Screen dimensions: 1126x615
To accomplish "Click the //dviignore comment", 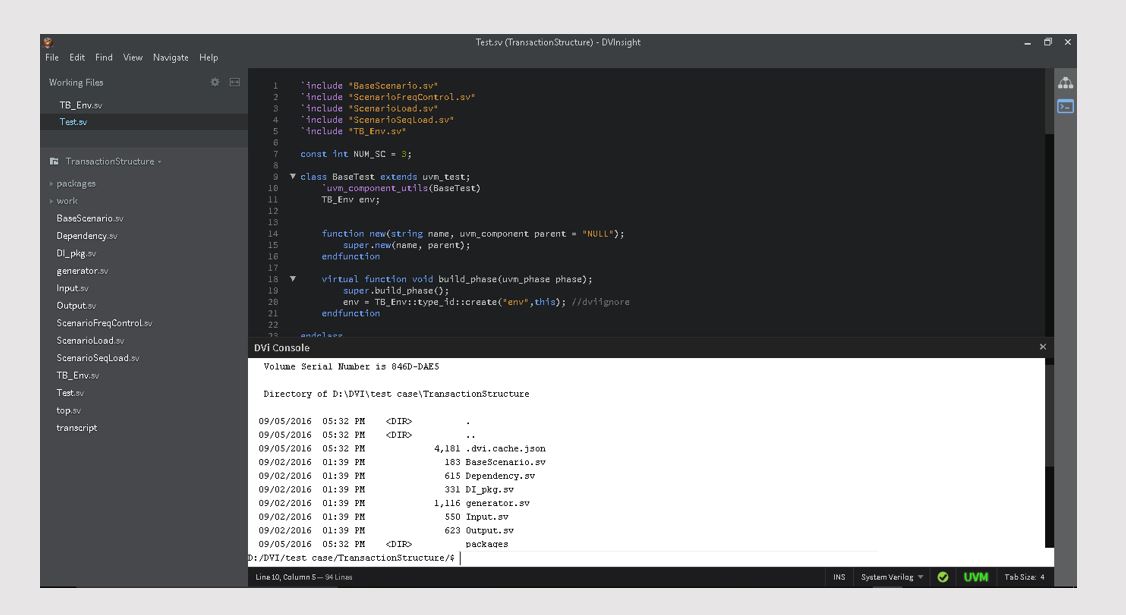I will 600,302.
